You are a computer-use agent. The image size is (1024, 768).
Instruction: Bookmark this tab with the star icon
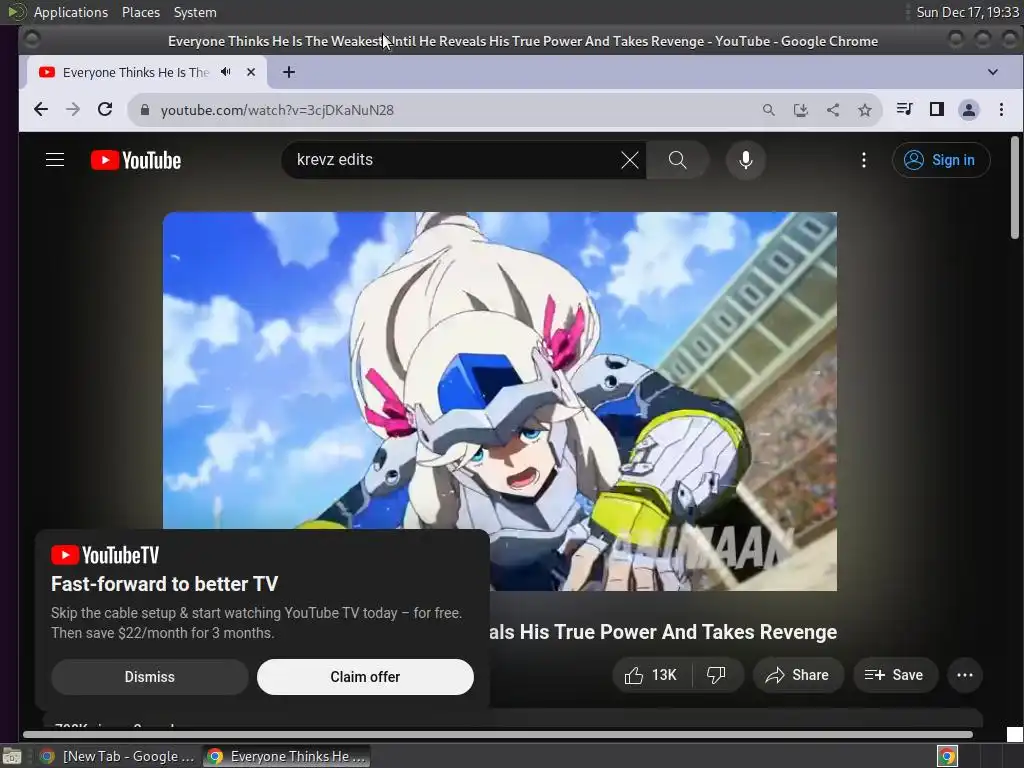(865, 110)
